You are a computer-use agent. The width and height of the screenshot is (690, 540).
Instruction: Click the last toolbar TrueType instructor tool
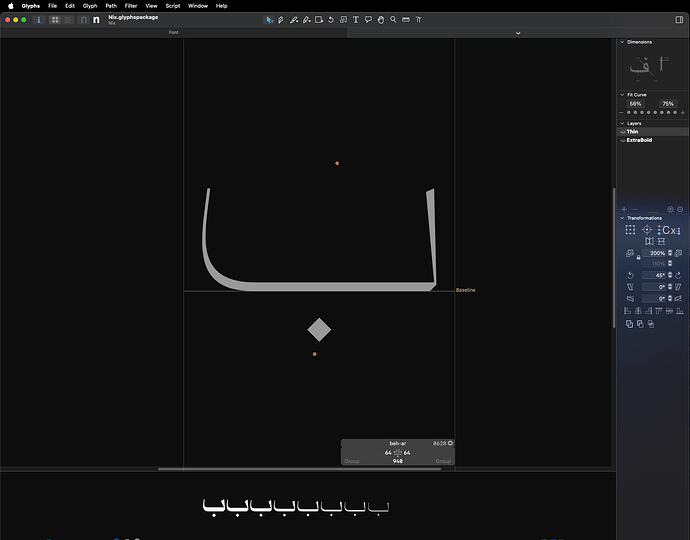click(418, 20)
